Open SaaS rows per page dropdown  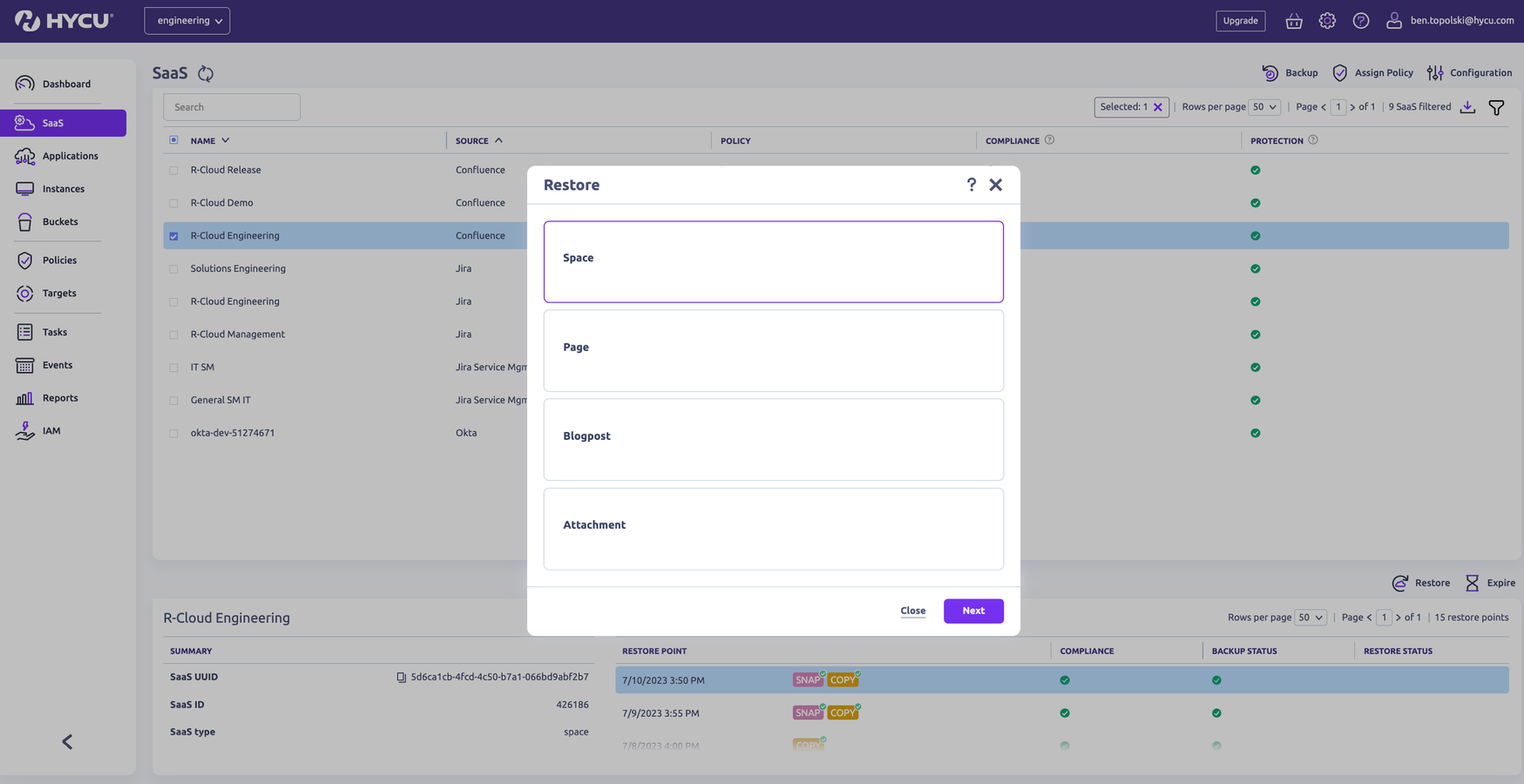click(1264, 107)
